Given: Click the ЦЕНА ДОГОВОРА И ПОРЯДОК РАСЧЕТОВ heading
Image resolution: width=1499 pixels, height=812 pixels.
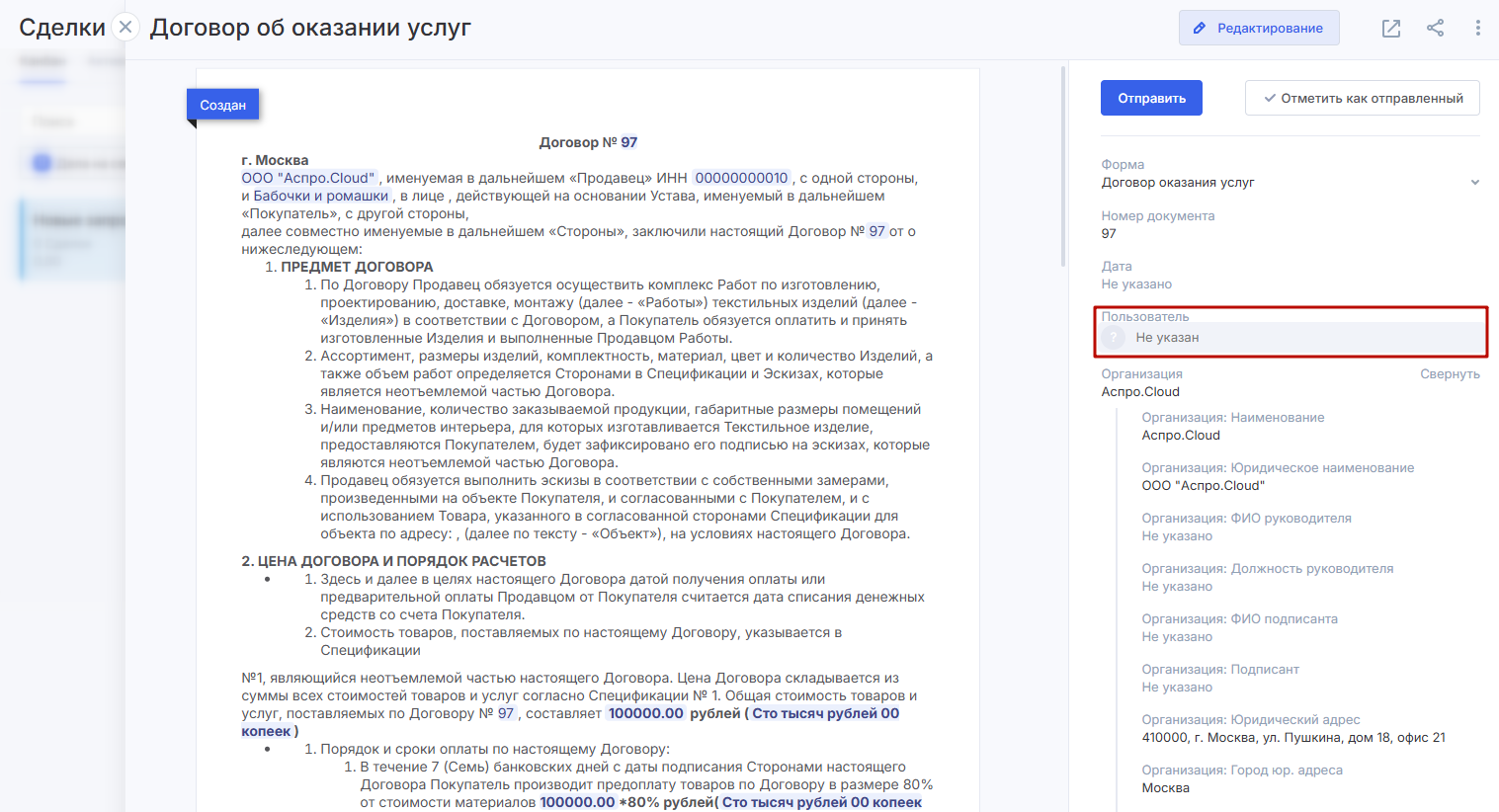Looking at the screenshot, I should [393, 561].
